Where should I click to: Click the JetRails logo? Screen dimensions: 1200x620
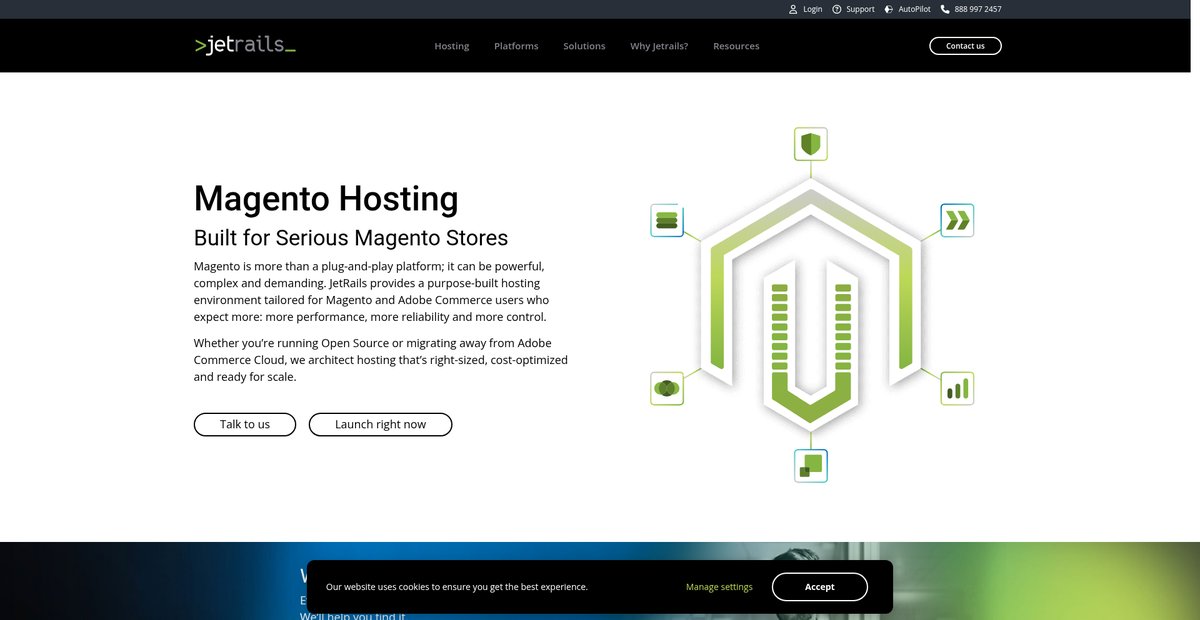[x=245, y=45]
